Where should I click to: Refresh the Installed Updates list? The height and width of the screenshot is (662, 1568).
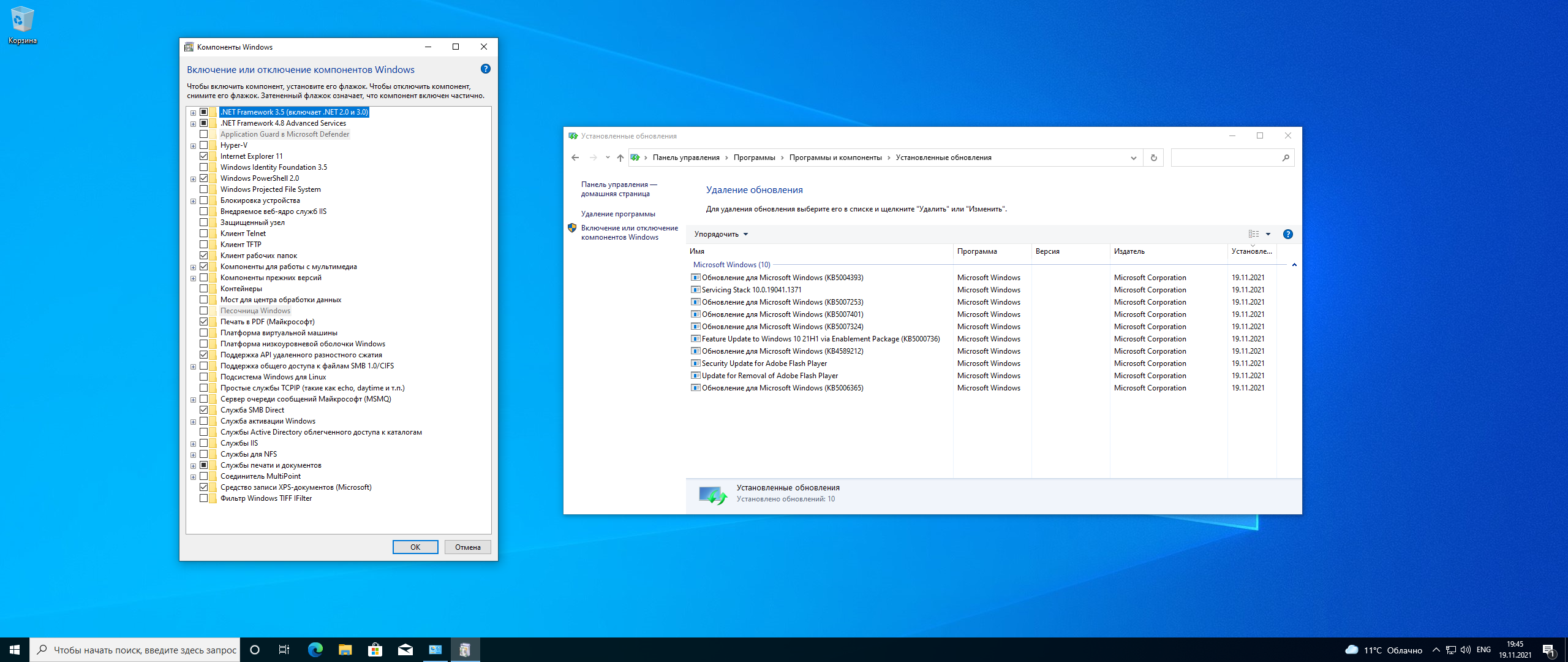click(x=1154, y=158)
